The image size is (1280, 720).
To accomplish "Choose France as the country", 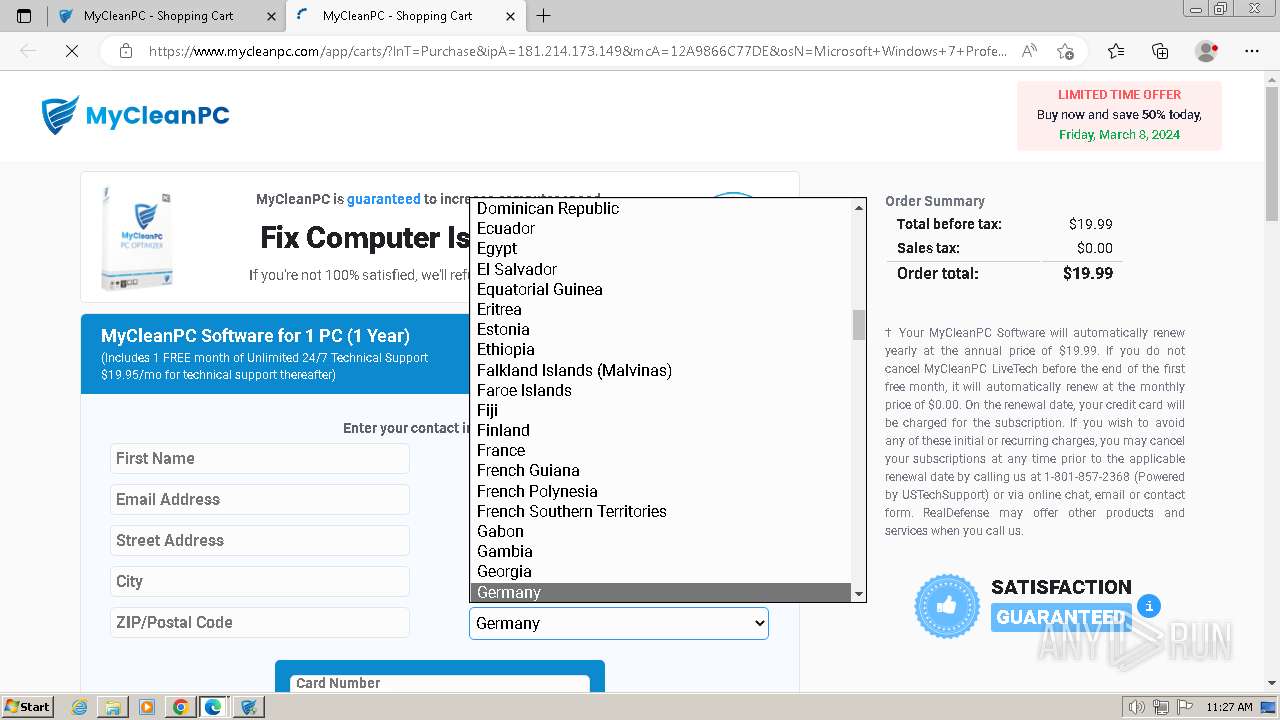I will pyautogui.click(x=660, y=450).
